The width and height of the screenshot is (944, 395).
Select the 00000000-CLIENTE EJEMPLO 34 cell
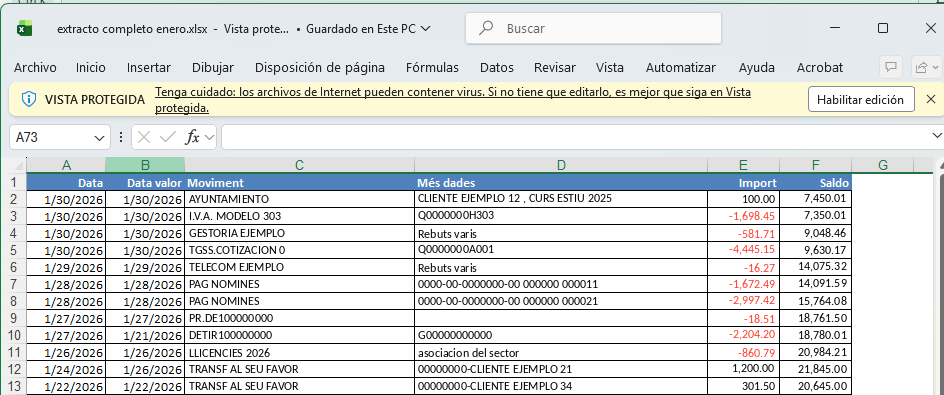561,386
